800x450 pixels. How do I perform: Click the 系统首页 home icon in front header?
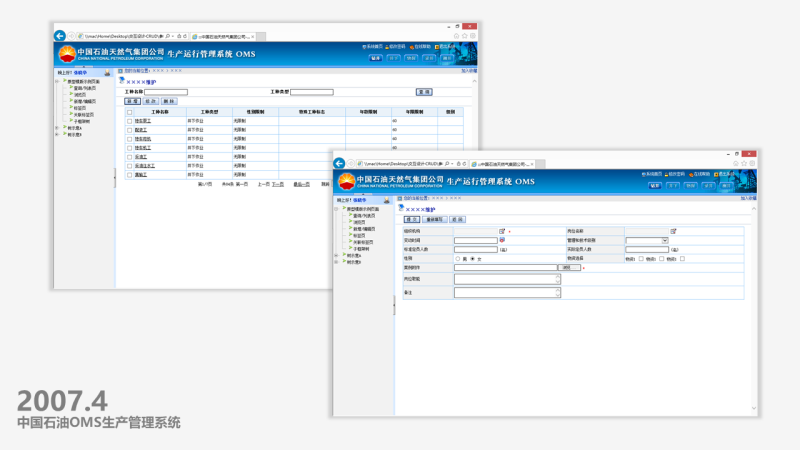[x=643, y=174]
